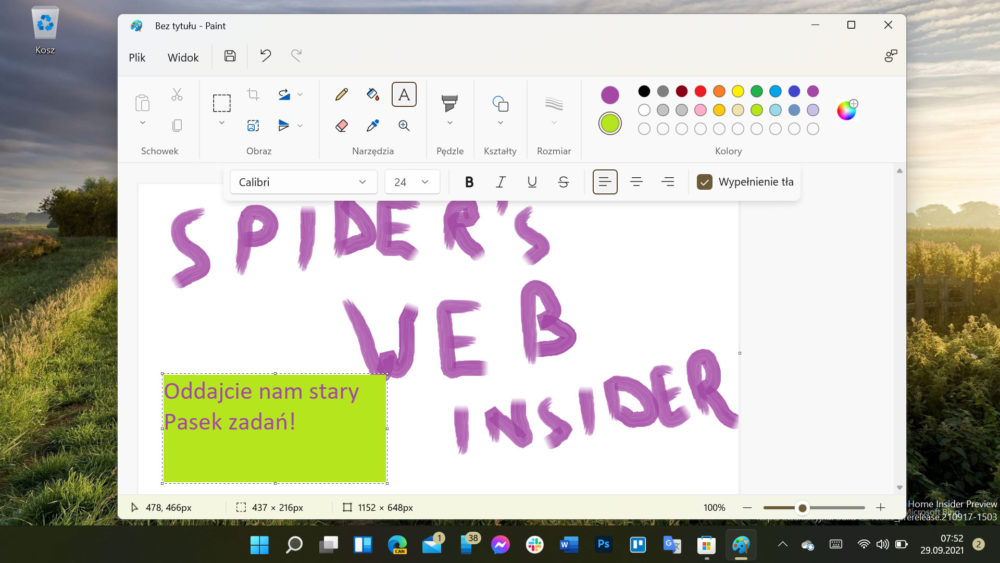The width and height of the screenshot is (1000, 563).
Task: Click the Brushes (Pędzle) icon
Action: [x=450, y=102]
